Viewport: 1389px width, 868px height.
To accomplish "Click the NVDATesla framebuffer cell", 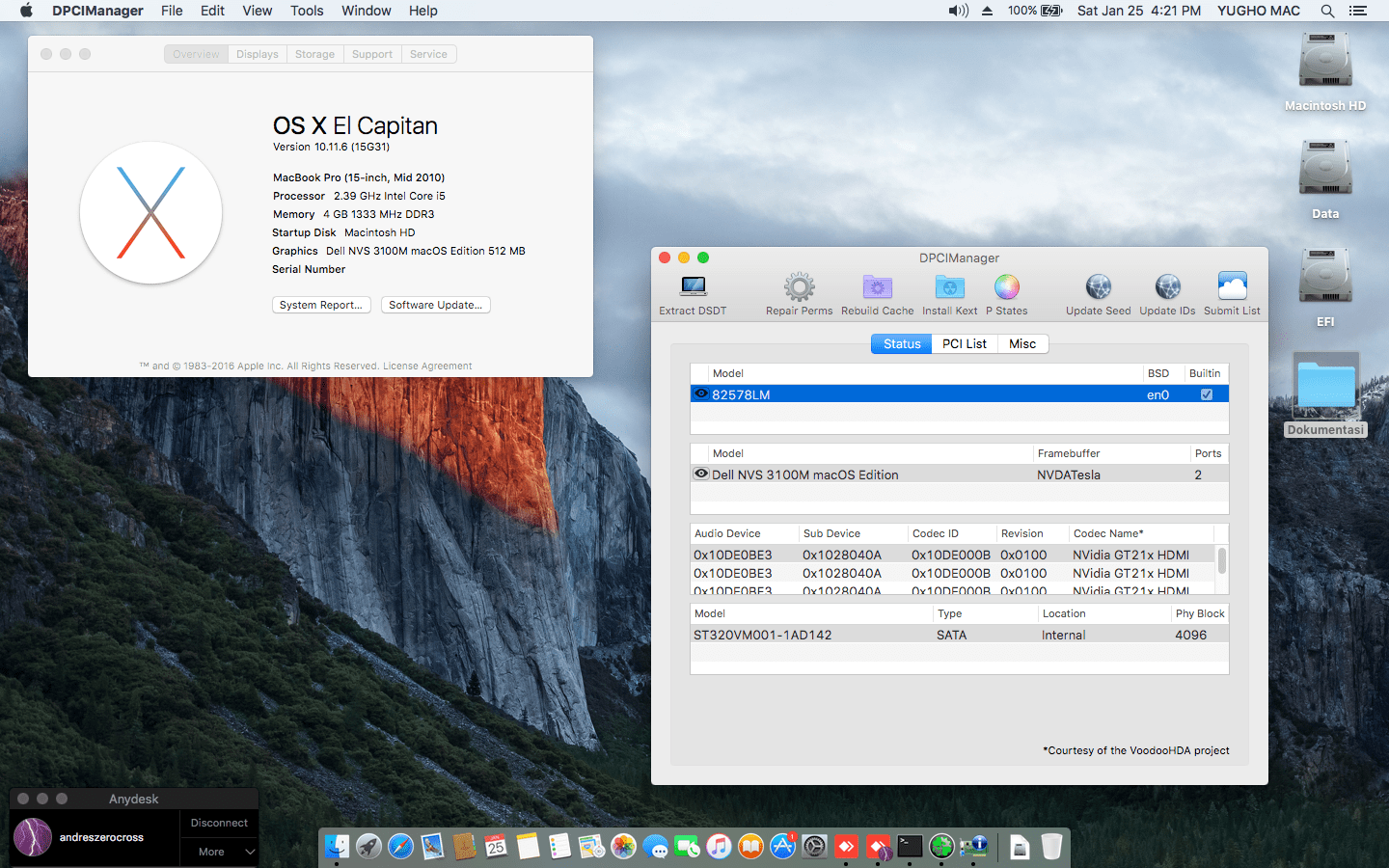I will click(1069, 475).
